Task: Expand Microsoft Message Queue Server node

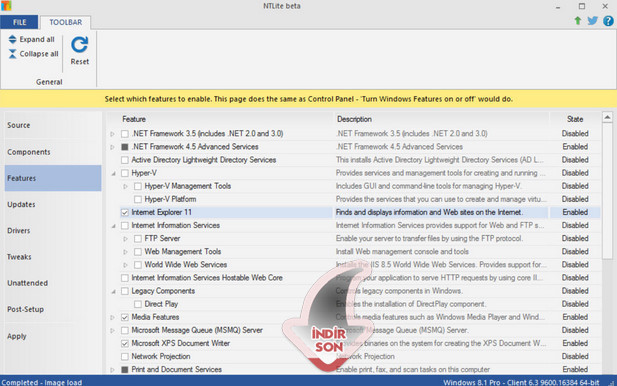Action: [113, 331]
